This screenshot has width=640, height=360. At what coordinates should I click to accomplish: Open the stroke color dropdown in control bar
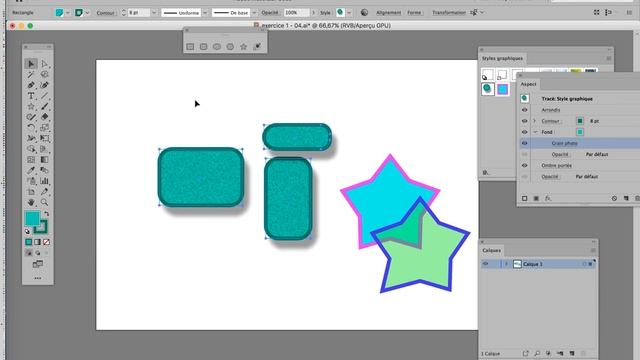click(x=87, y=13)
